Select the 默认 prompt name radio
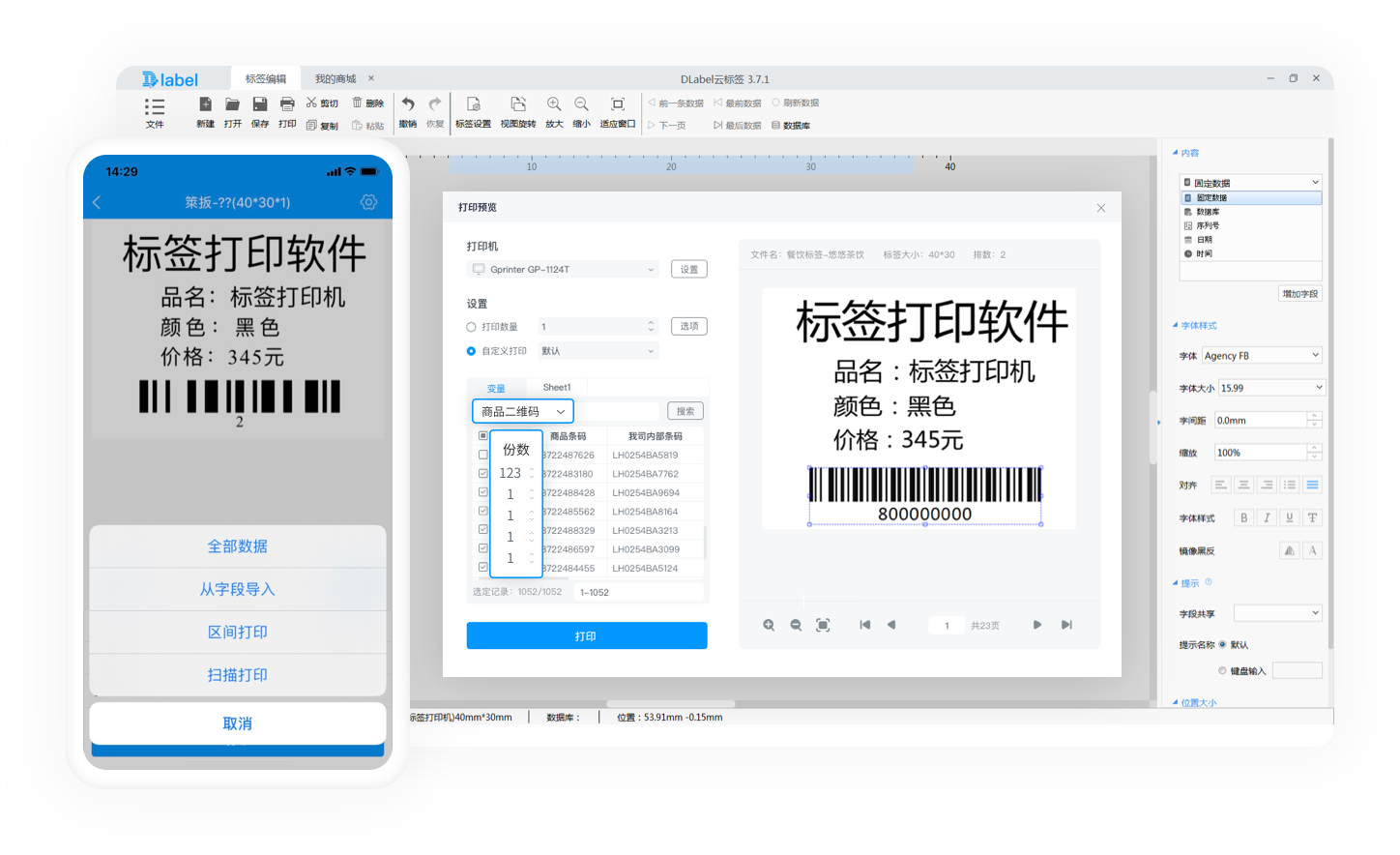The height and width of the screenshot is (855, 1400). click(x=1222, y=644)
